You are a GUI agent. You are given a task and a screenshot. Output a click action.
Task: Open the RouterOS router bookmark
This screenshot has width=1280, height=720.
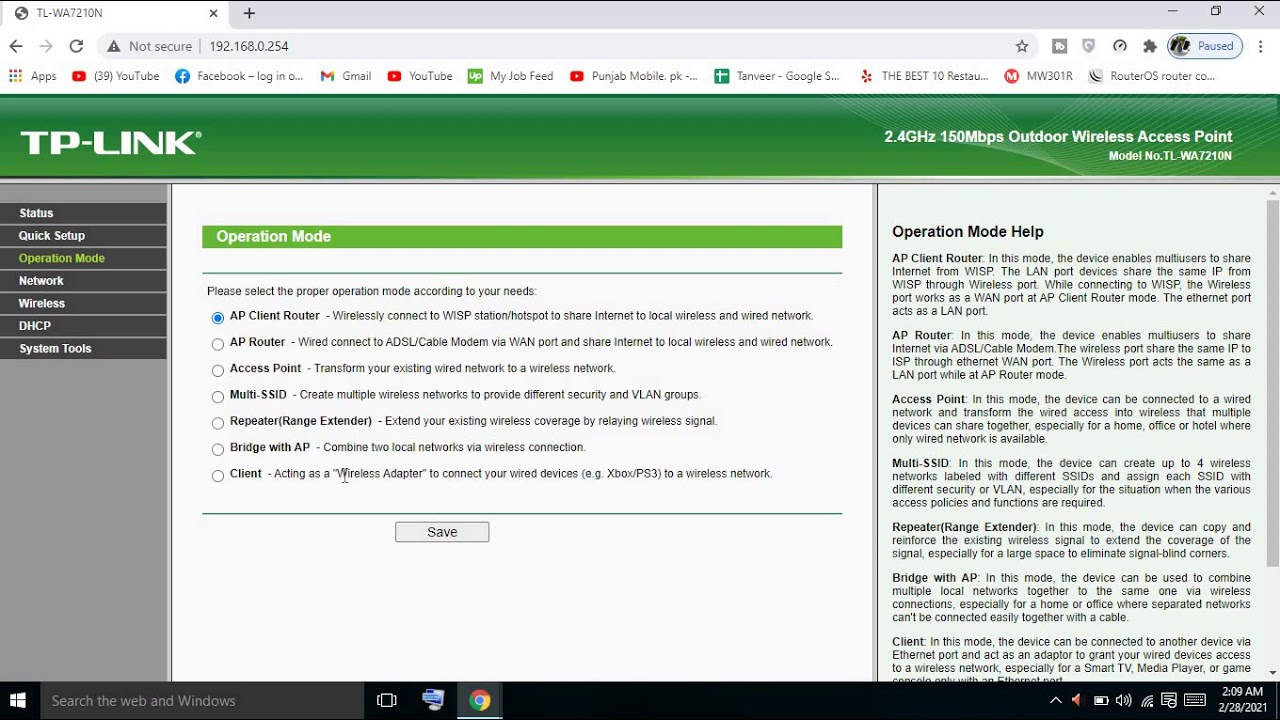point(1152,76)
